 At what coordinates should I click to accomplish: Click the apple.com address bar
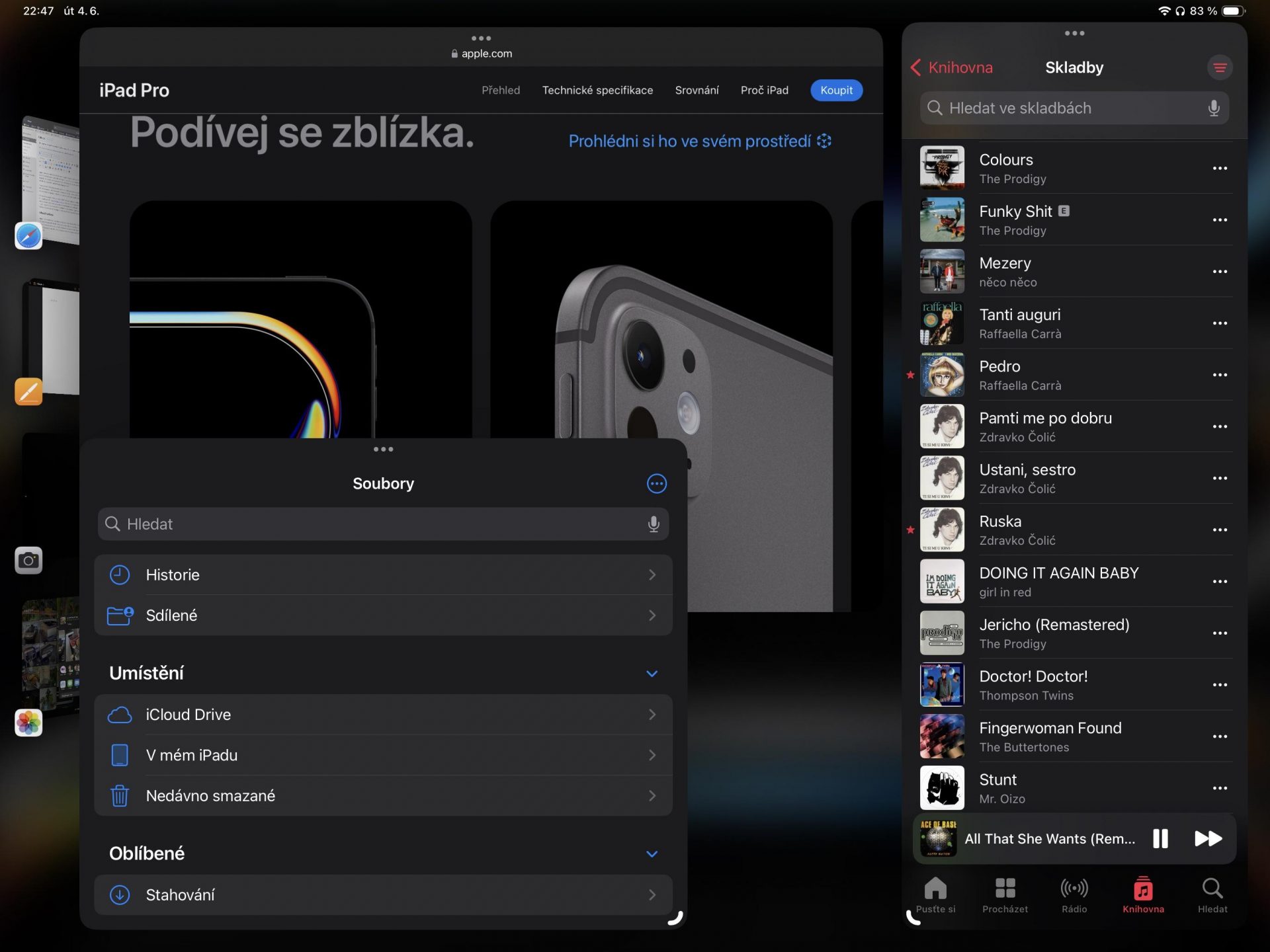click(482, 54)
